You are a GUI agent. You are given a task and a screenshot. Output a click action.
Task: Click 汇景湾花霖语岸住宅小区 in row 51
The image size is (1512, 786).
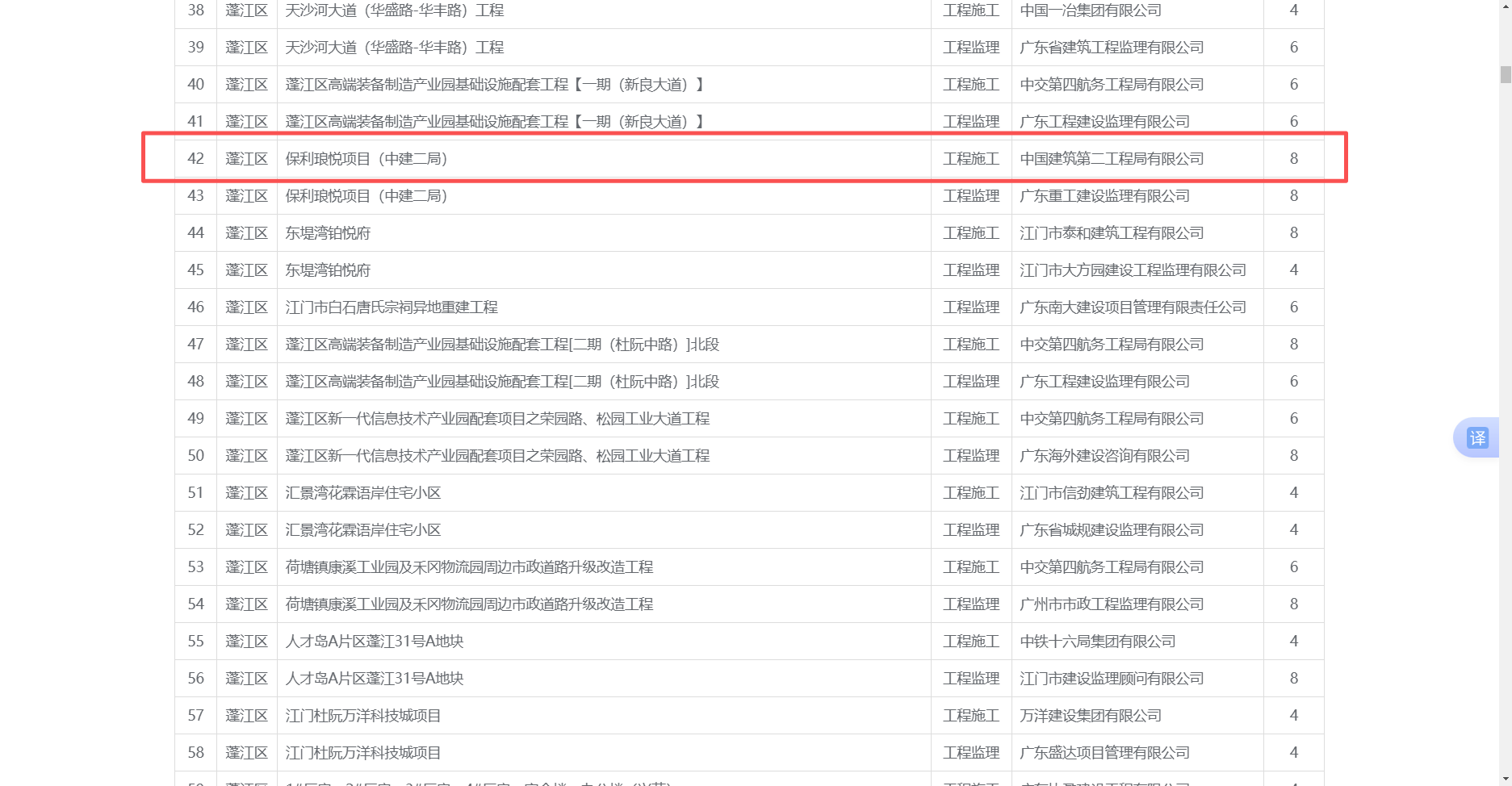(x=363, y=493)
